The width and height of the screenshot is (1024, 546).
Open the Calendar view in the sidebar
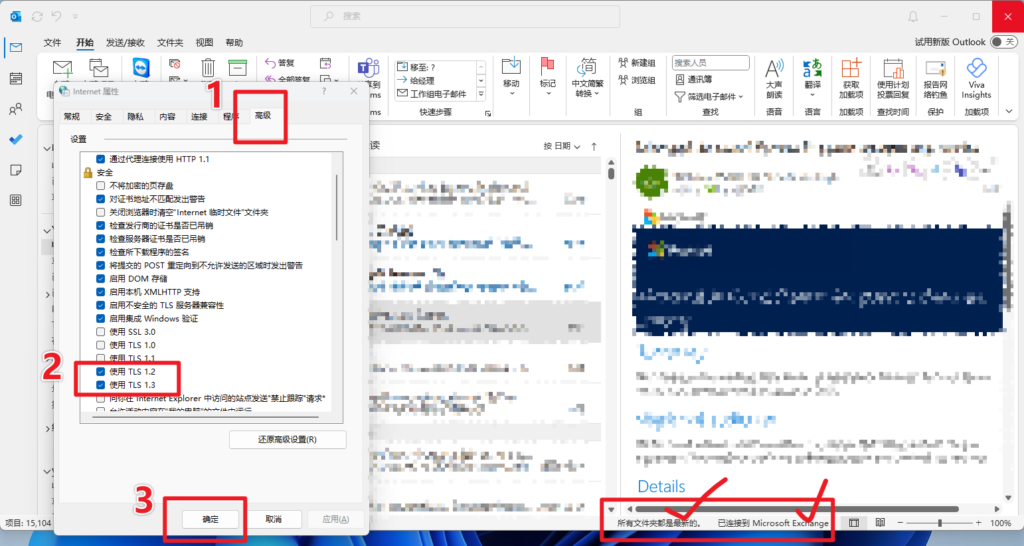pos(15,78)
